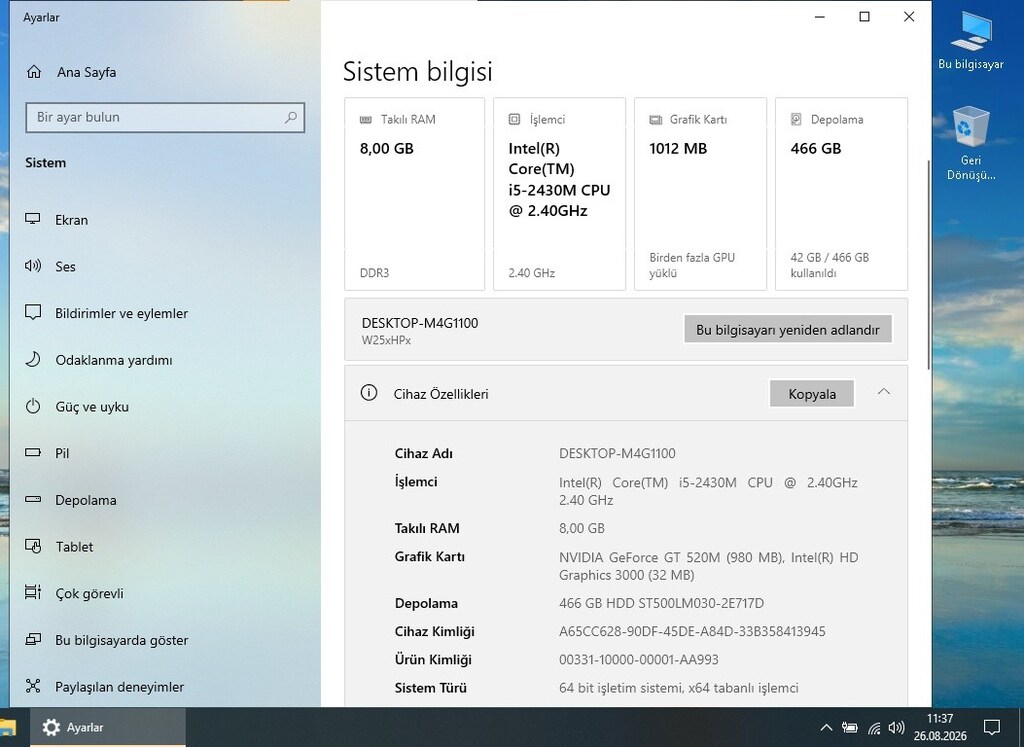Click the 8,00 GB RAM card value
Viewport: 1024px width, 747px height.
[387, 149]
